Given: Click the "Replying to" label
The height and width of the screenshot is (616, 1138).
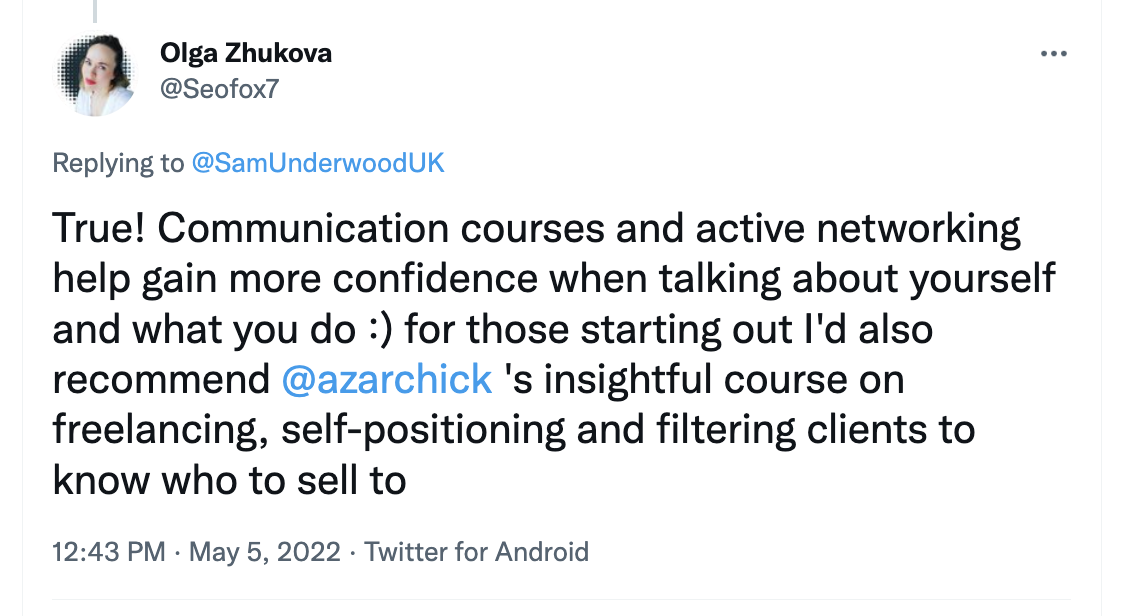Looking at the screenshot, I should coord(118,163).
